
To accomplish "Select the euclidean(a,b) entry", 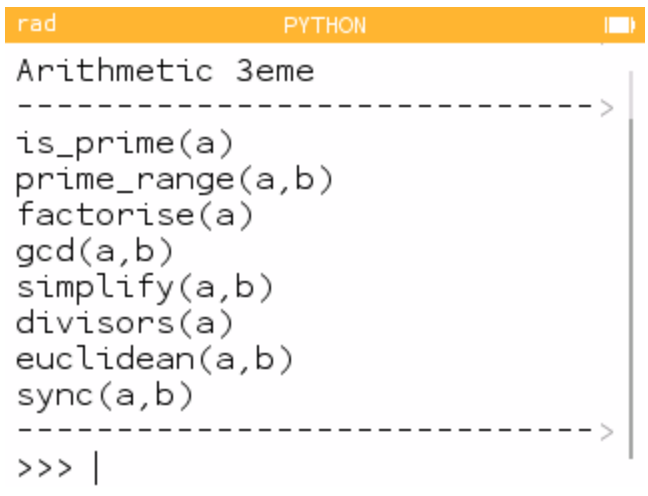I will tap(155, 359).
